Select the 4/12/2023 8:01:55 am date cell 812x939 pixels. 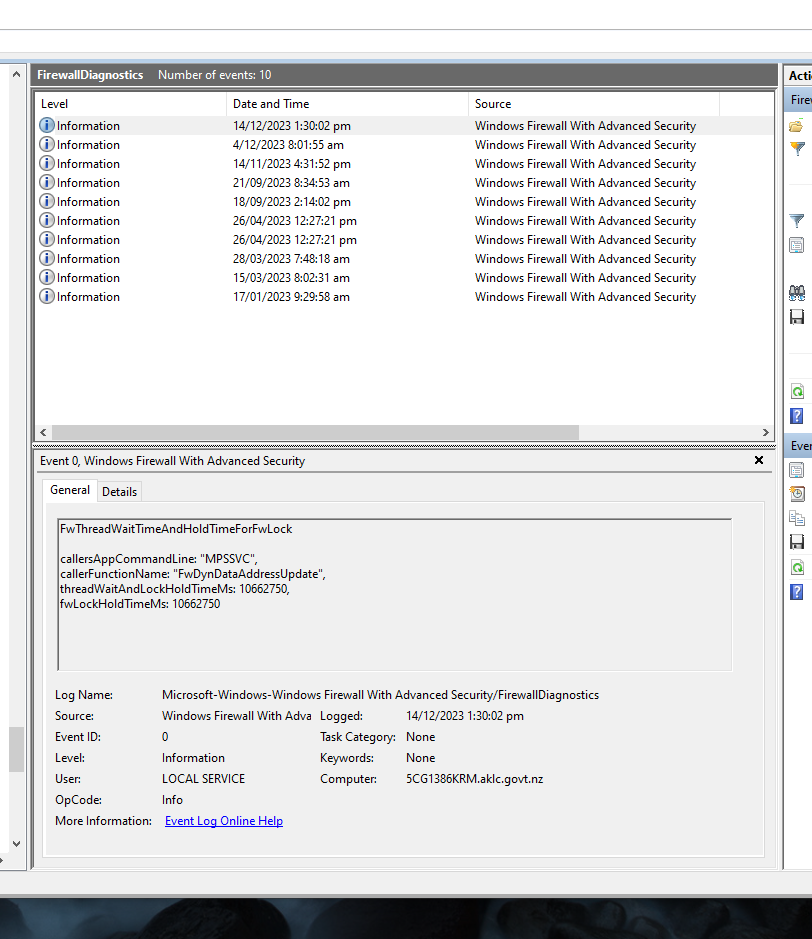pos(288,145)
